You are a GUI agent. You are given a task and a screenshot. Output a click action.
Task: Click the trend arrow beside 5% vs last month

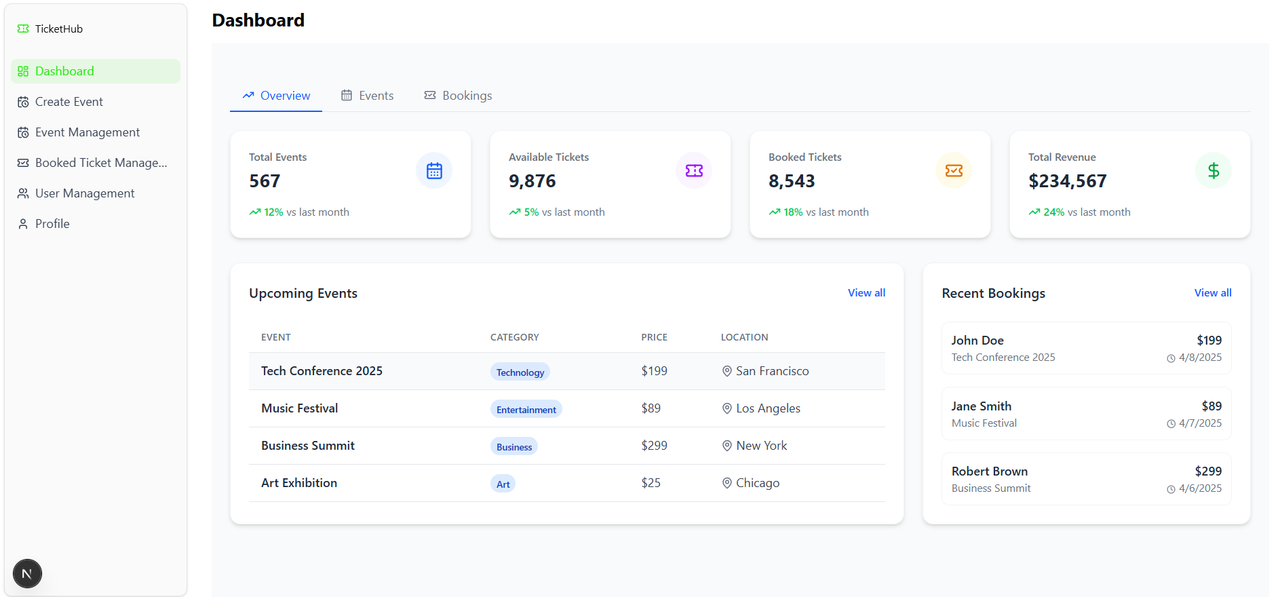coord(515,212)
